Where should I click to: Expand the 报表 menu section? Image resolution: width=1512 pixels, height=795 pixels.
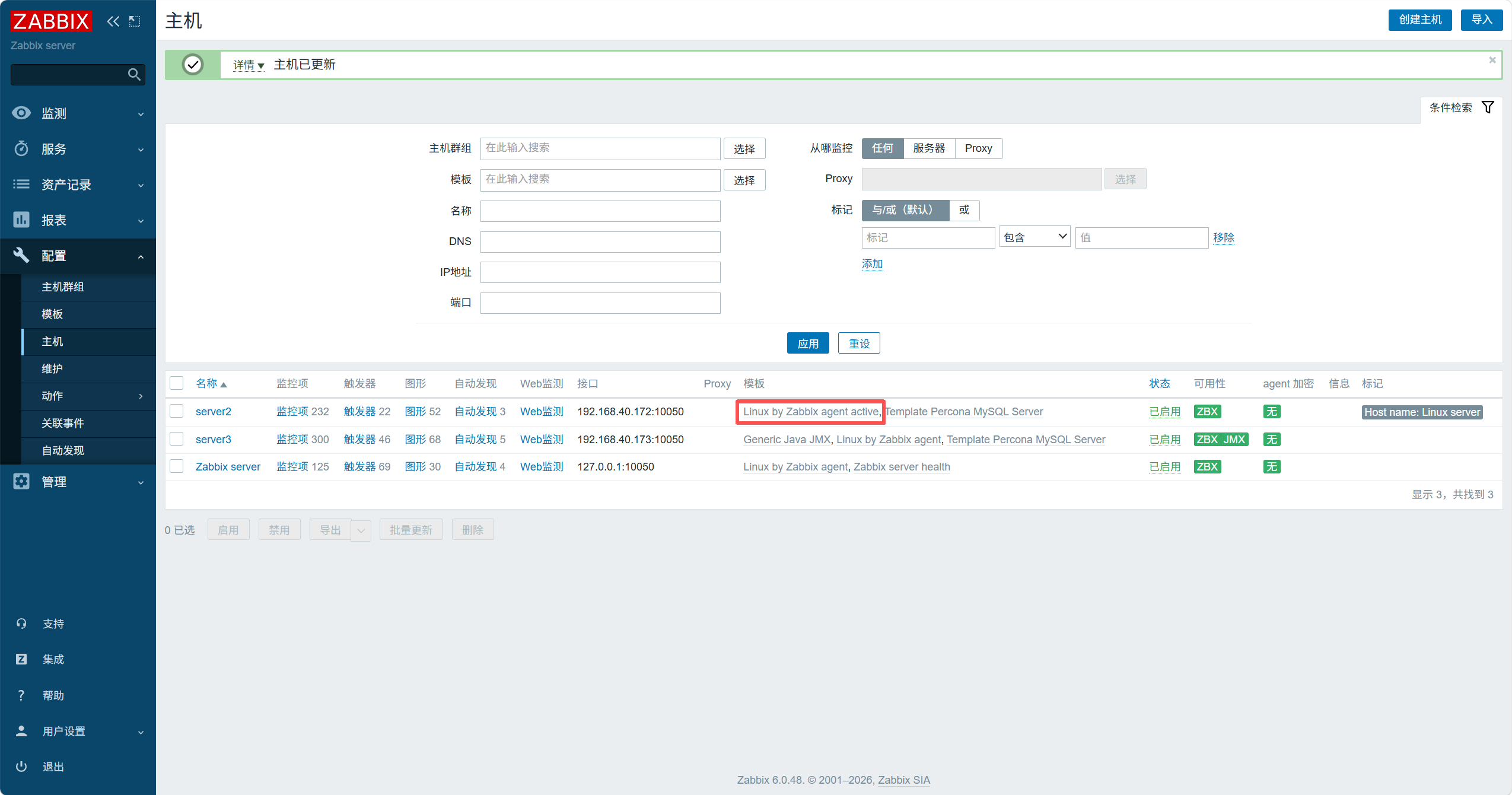point(78,220)
